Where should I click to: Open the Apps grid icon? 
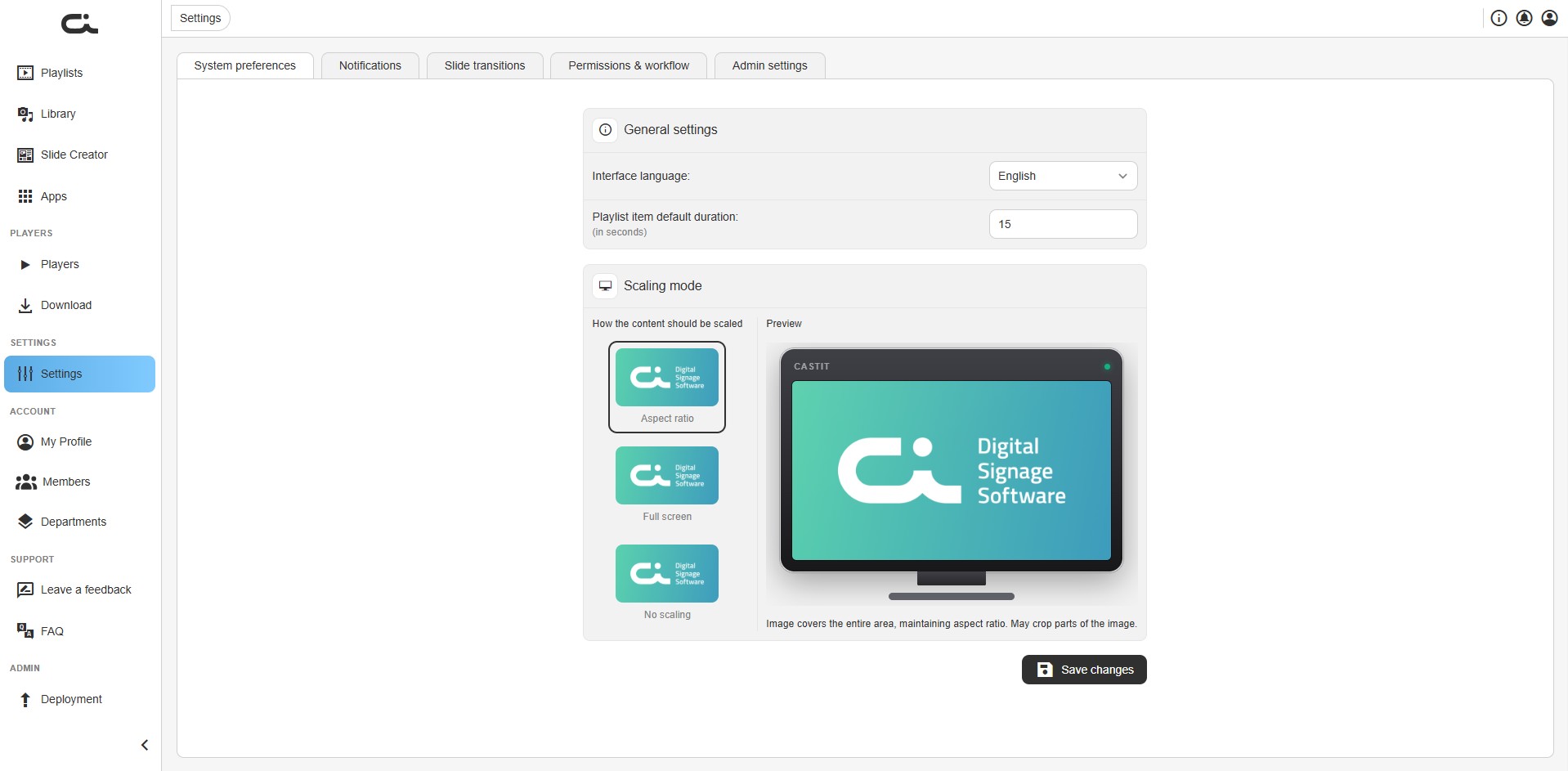25,196
